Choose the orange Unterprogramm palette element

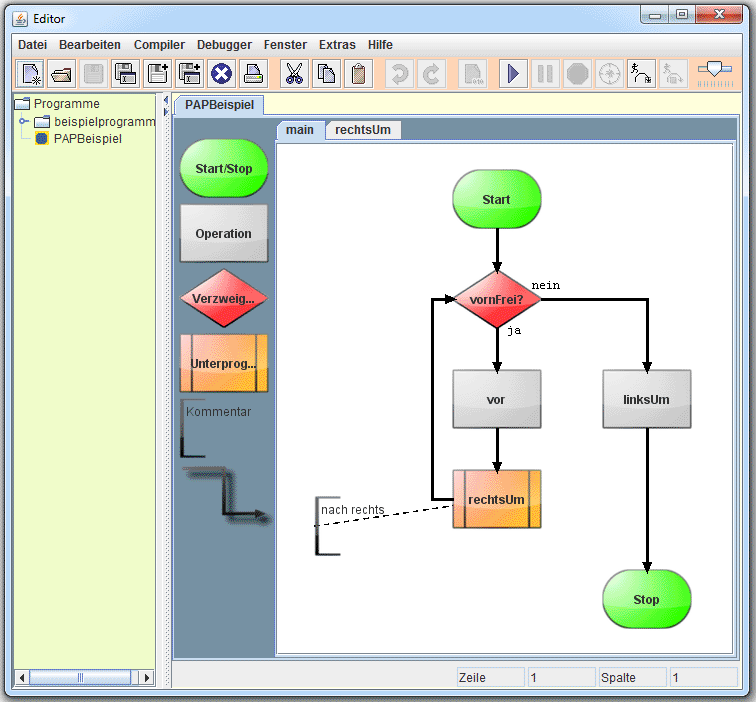(x=224, y=363)
